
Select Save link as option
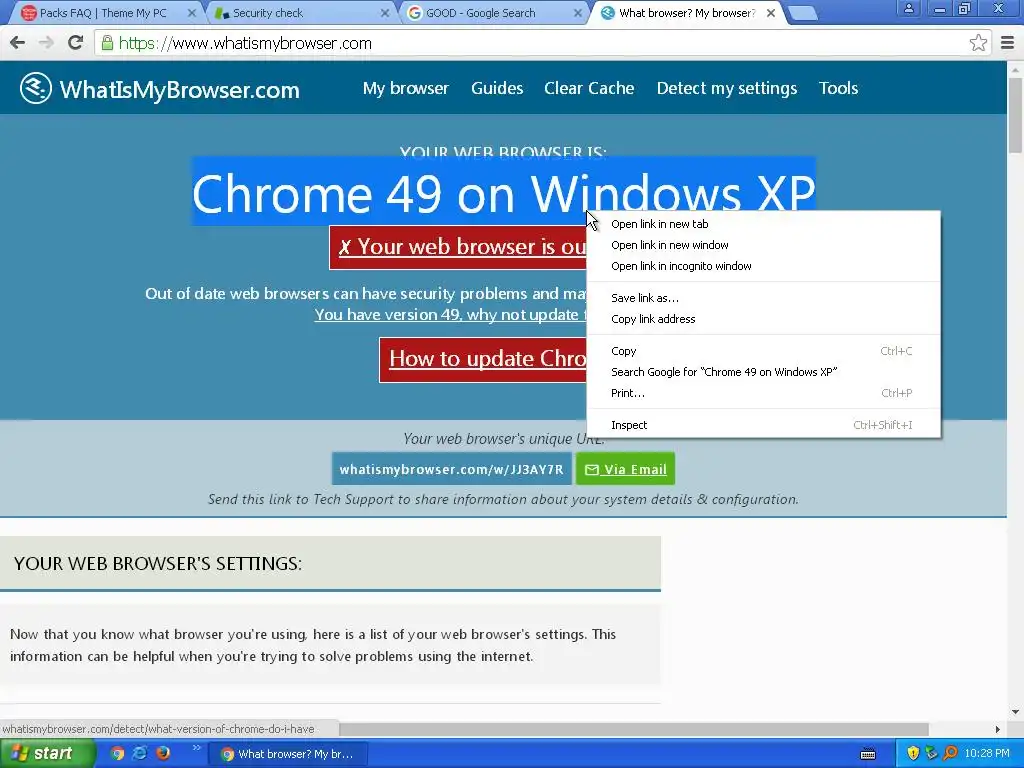[763, 298]
